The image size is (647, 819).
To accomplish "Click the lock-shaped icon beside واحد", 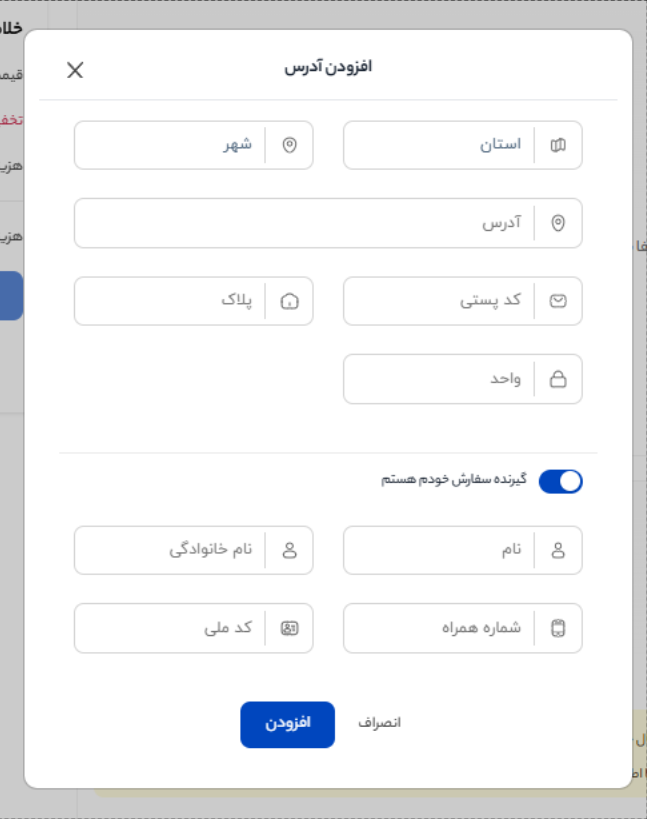I will pos(558,379).
